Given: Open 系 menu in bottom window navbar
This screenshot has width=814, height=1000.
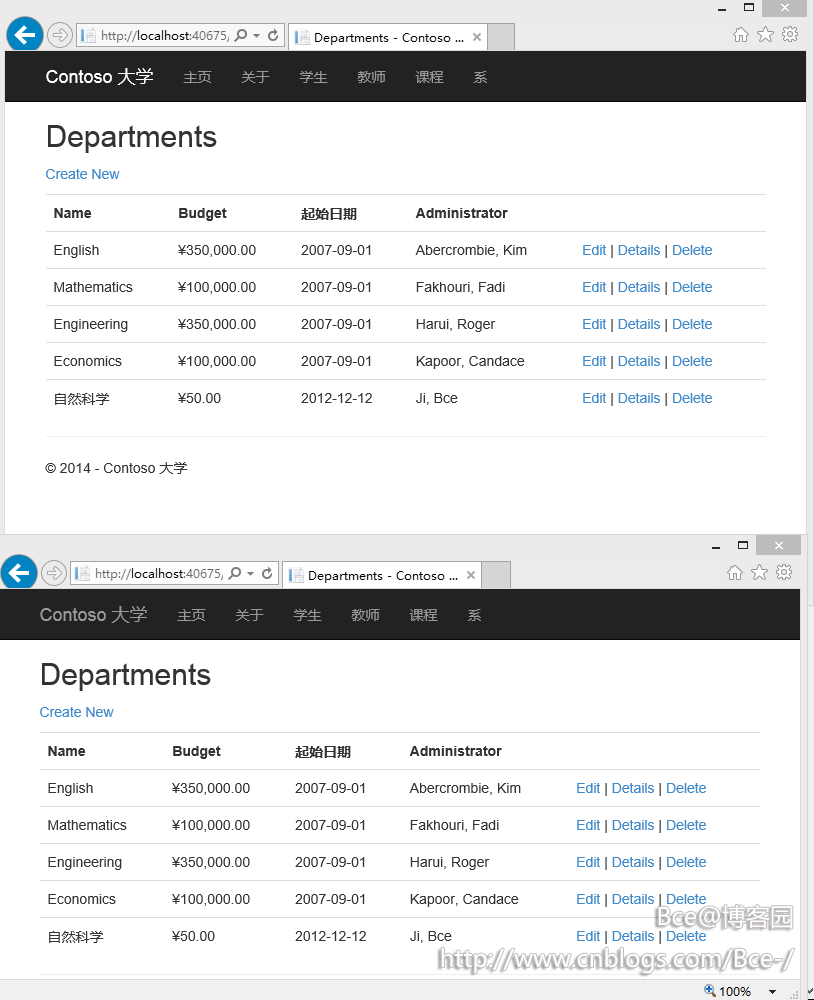Looking at the screenshot, I should click(x=475, y=615).
